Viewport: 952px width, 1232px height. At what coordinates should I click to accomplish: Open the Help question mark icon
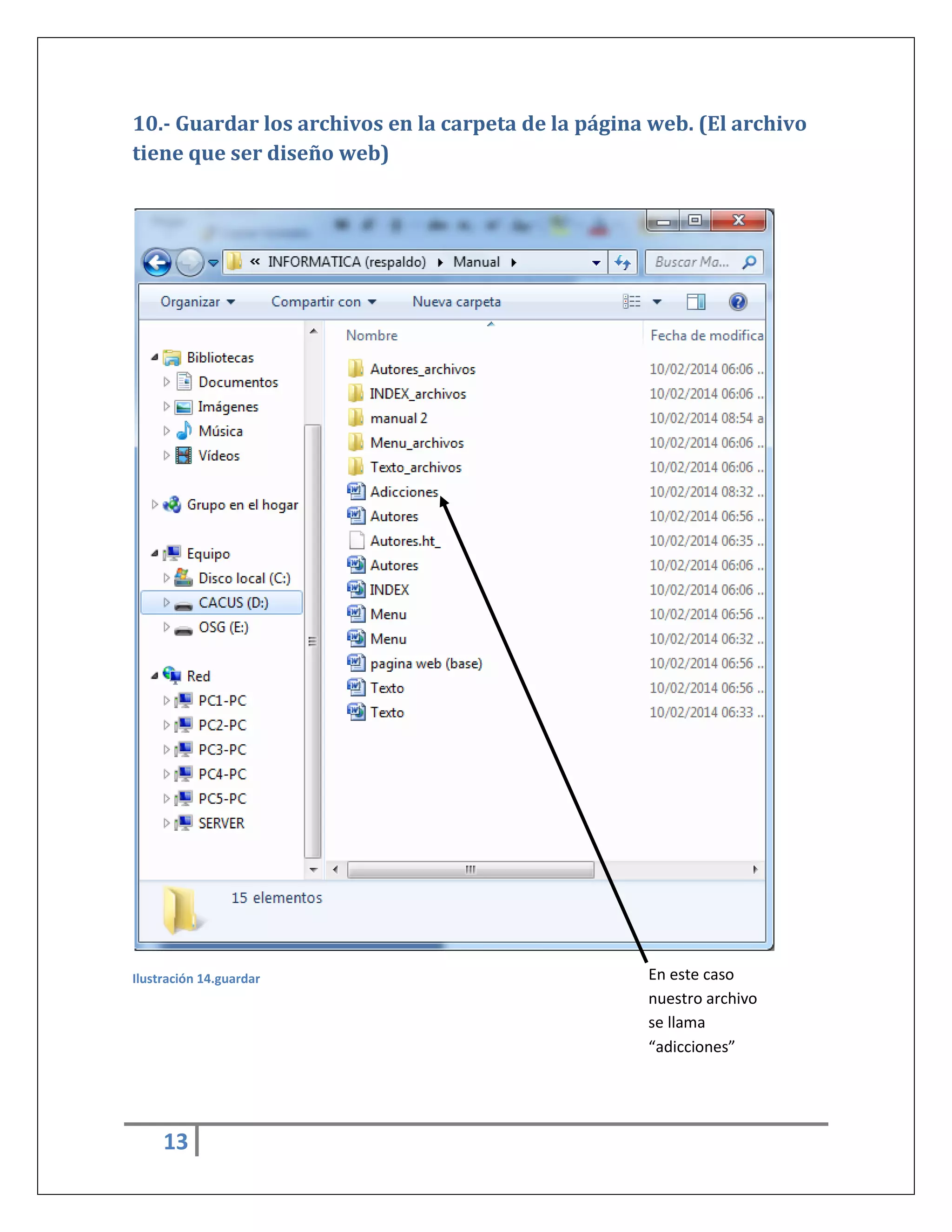(x=738, y=302)
